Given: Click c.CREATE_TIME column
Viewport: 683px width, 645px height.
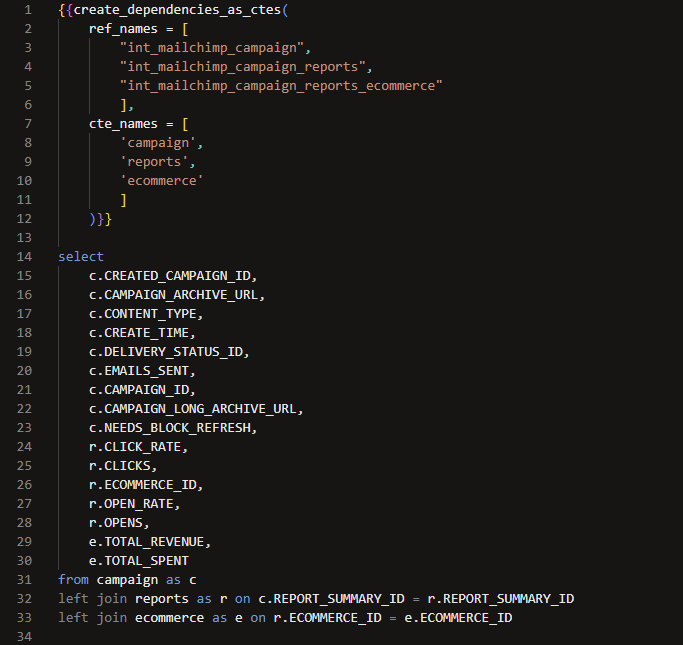Looking at the screenshot, I should point(139,333).
